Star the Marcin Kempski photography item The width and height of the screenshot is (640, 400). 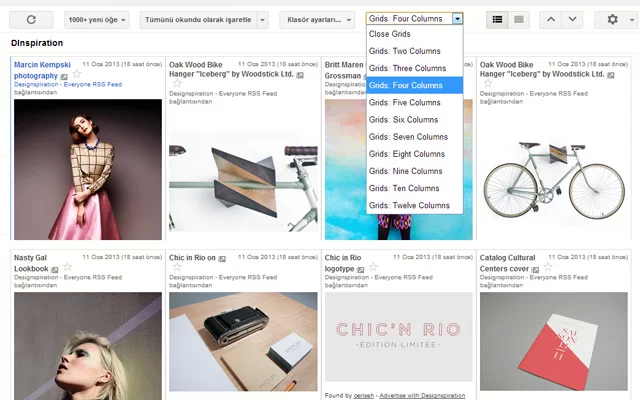pyautogui.click(x=77, y=75)
